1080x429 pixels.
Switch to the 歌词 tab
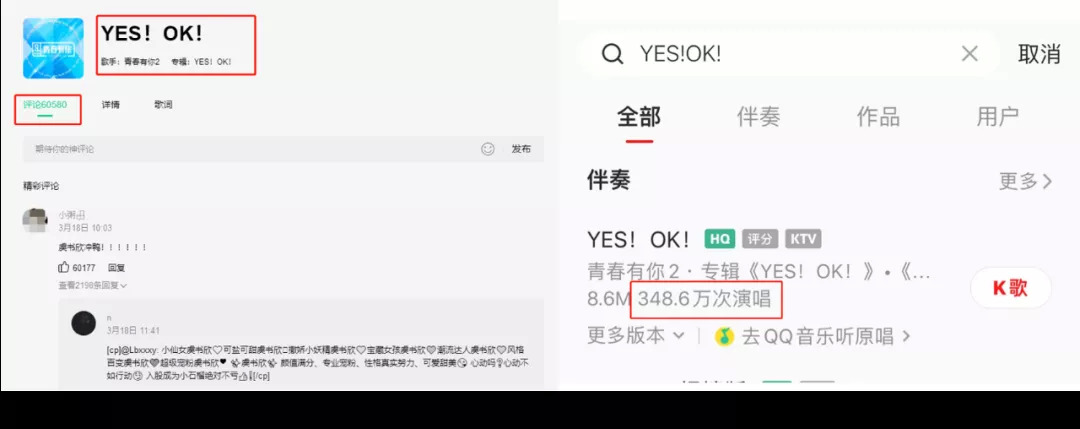pos(163,105)
